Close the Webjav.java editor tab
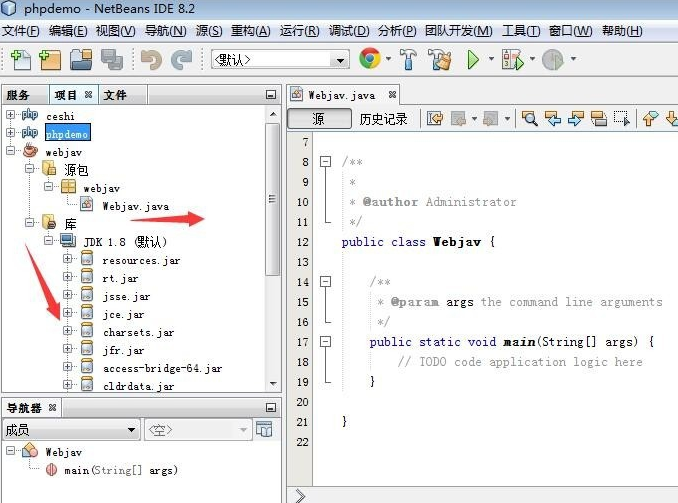 392,94
